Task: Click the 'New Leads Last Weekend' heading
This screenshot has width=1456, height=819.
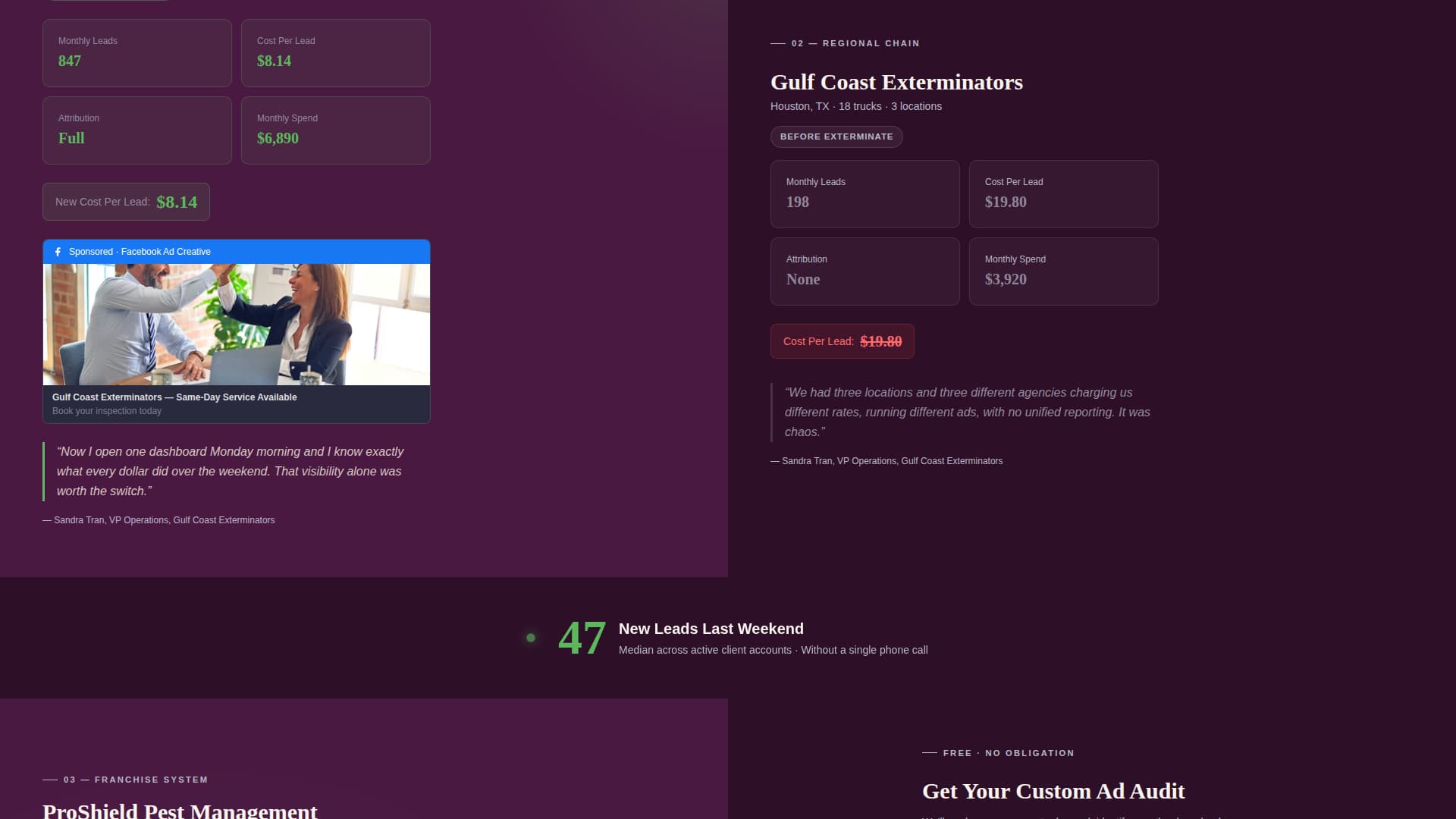Action: pos(711,629)
